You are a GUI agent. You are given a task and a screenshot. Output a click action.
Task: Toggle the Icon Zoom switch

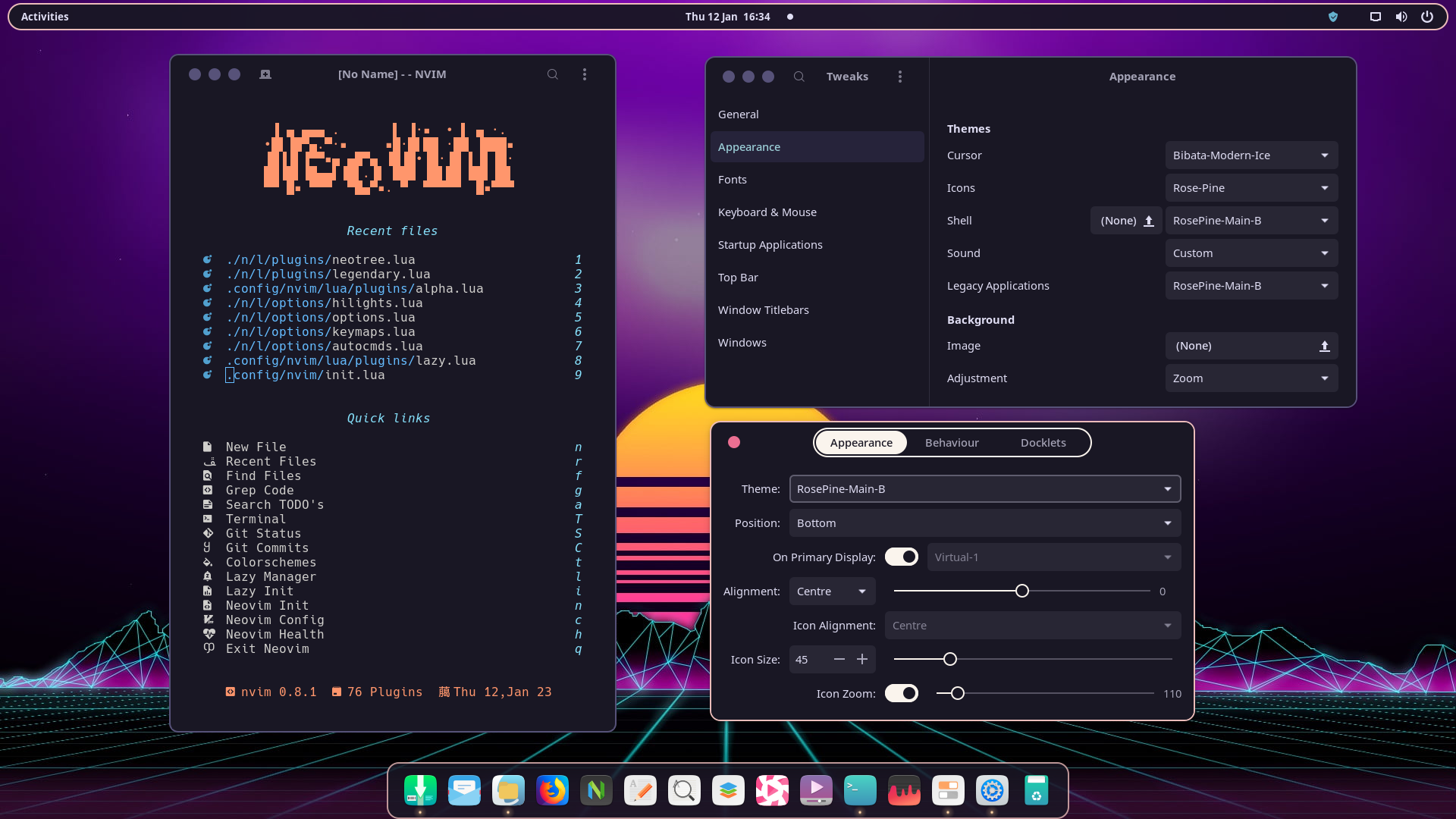pyautogui.click(x=902, y=693)
